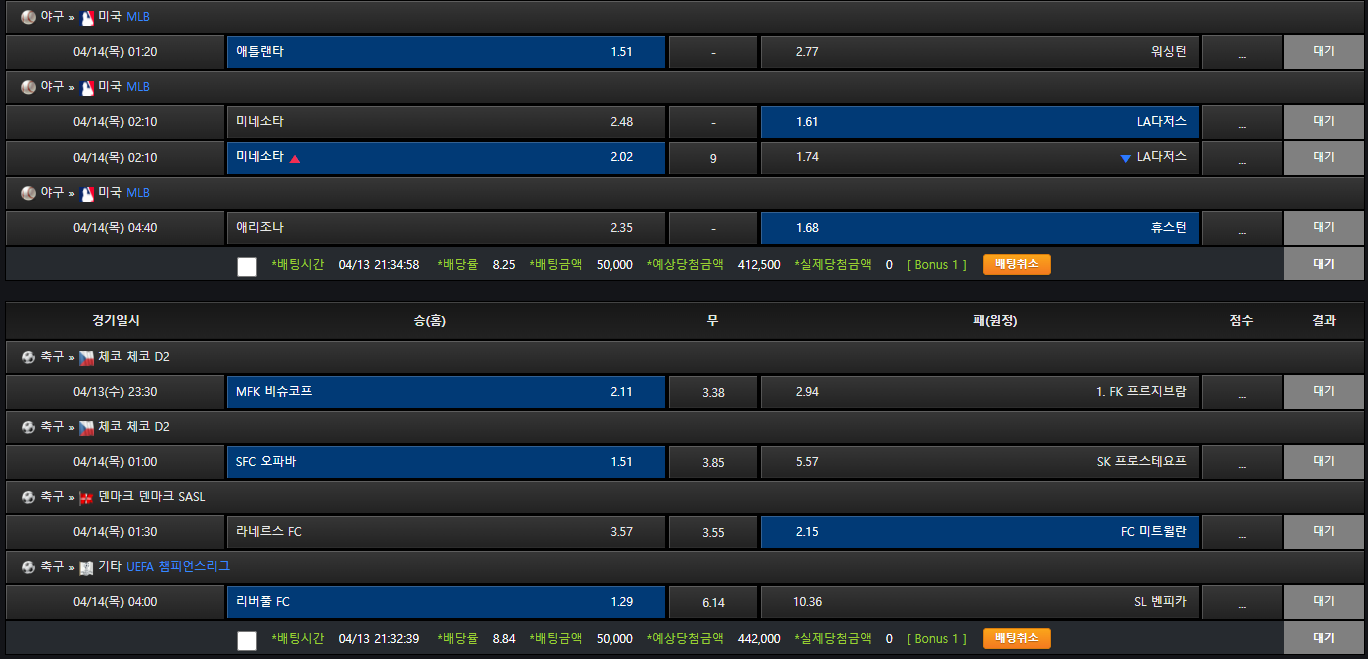Select the 3.55 draw odds cell

pos(713,532)
